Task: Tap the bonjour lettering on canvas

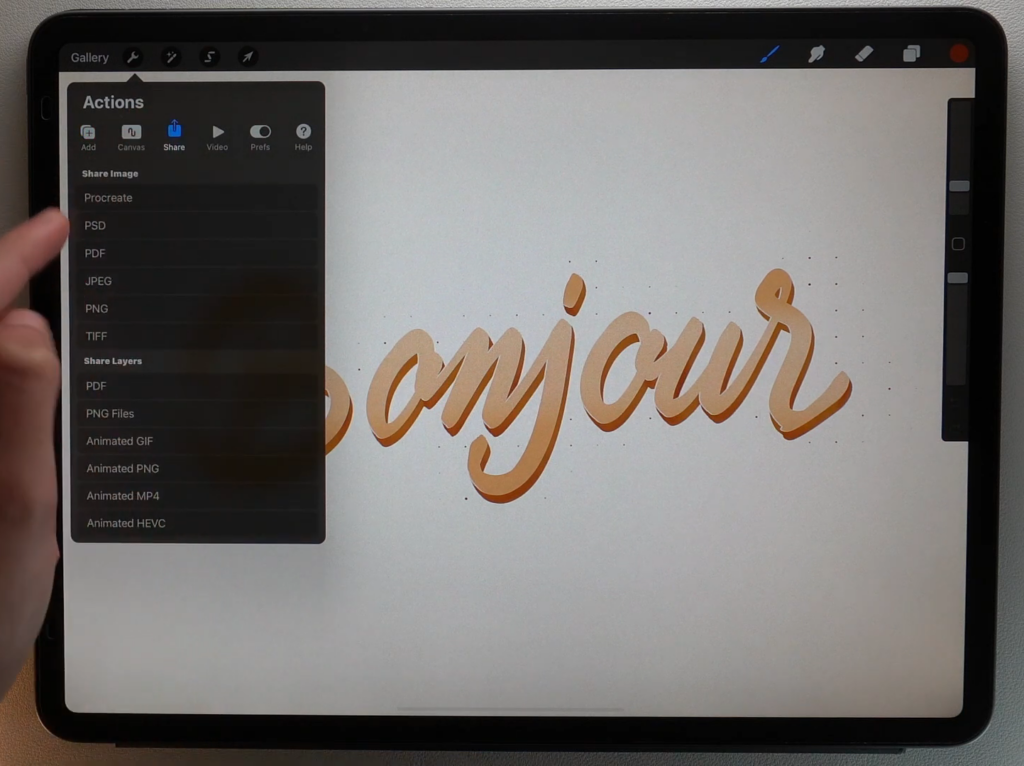Action: 588,385
